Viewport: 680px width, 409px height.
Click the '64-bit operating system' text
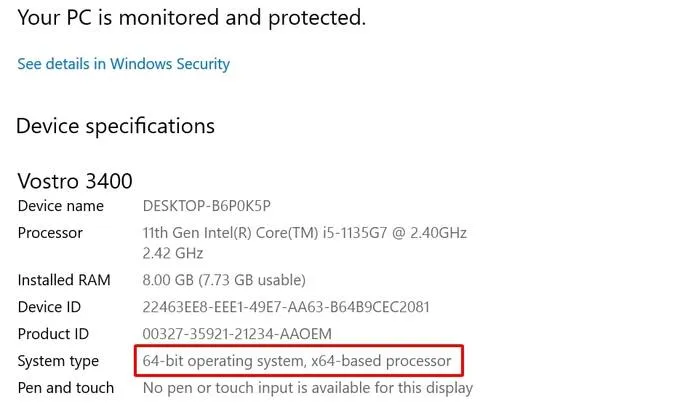click(220, 360)
